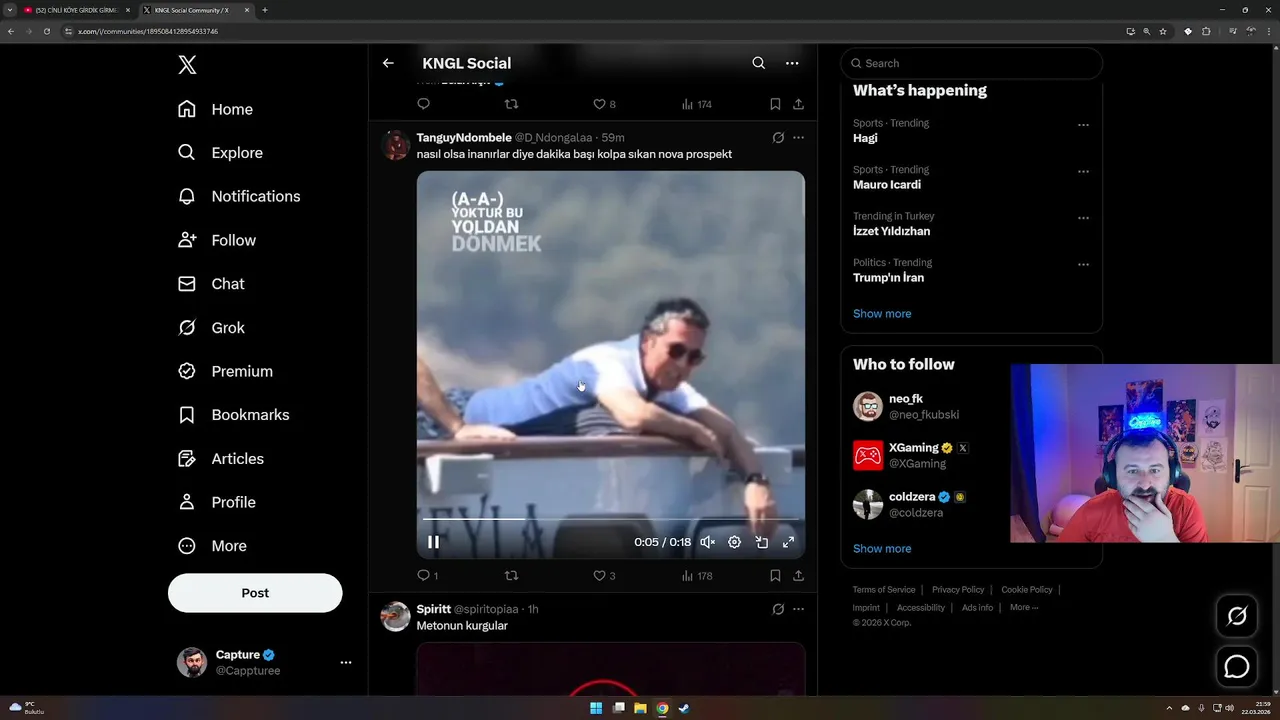
Task: Enter video fullscreen mode
Action: point(788,542)
